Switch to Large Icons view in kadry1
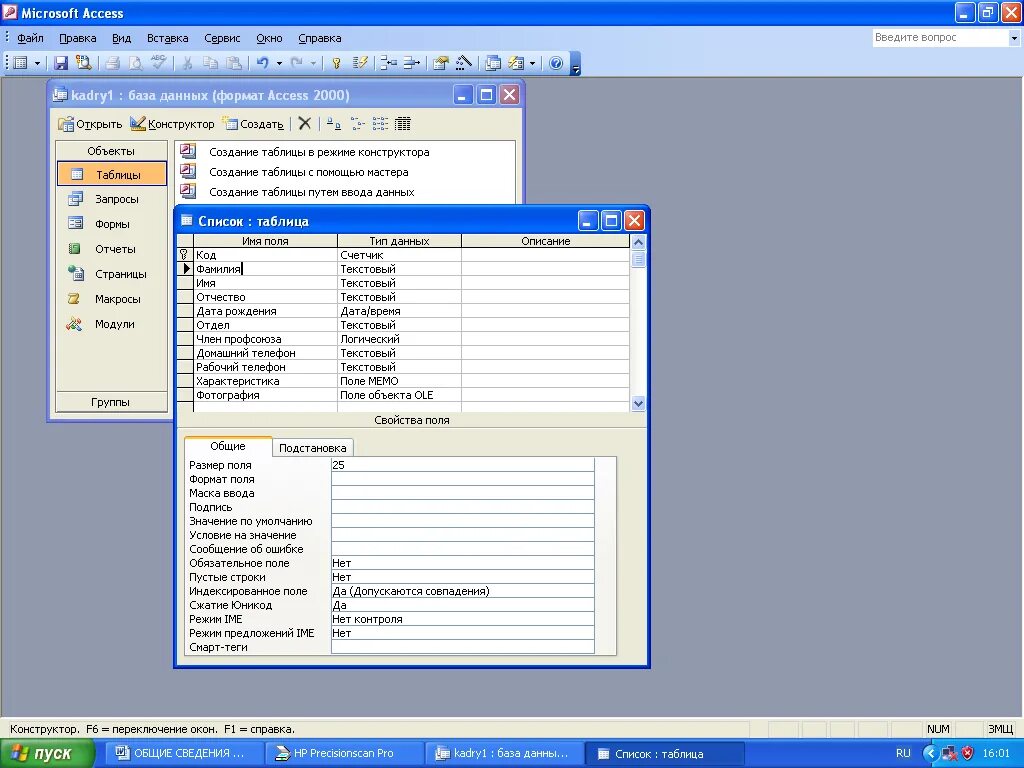Viewport: 1024px width, 768px height. (334, 123)
